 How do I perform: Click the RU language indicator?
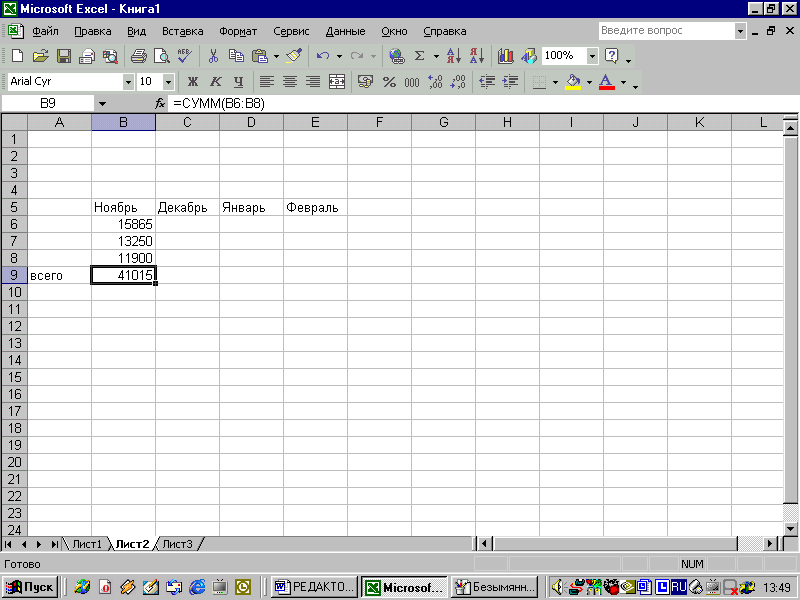678,587
